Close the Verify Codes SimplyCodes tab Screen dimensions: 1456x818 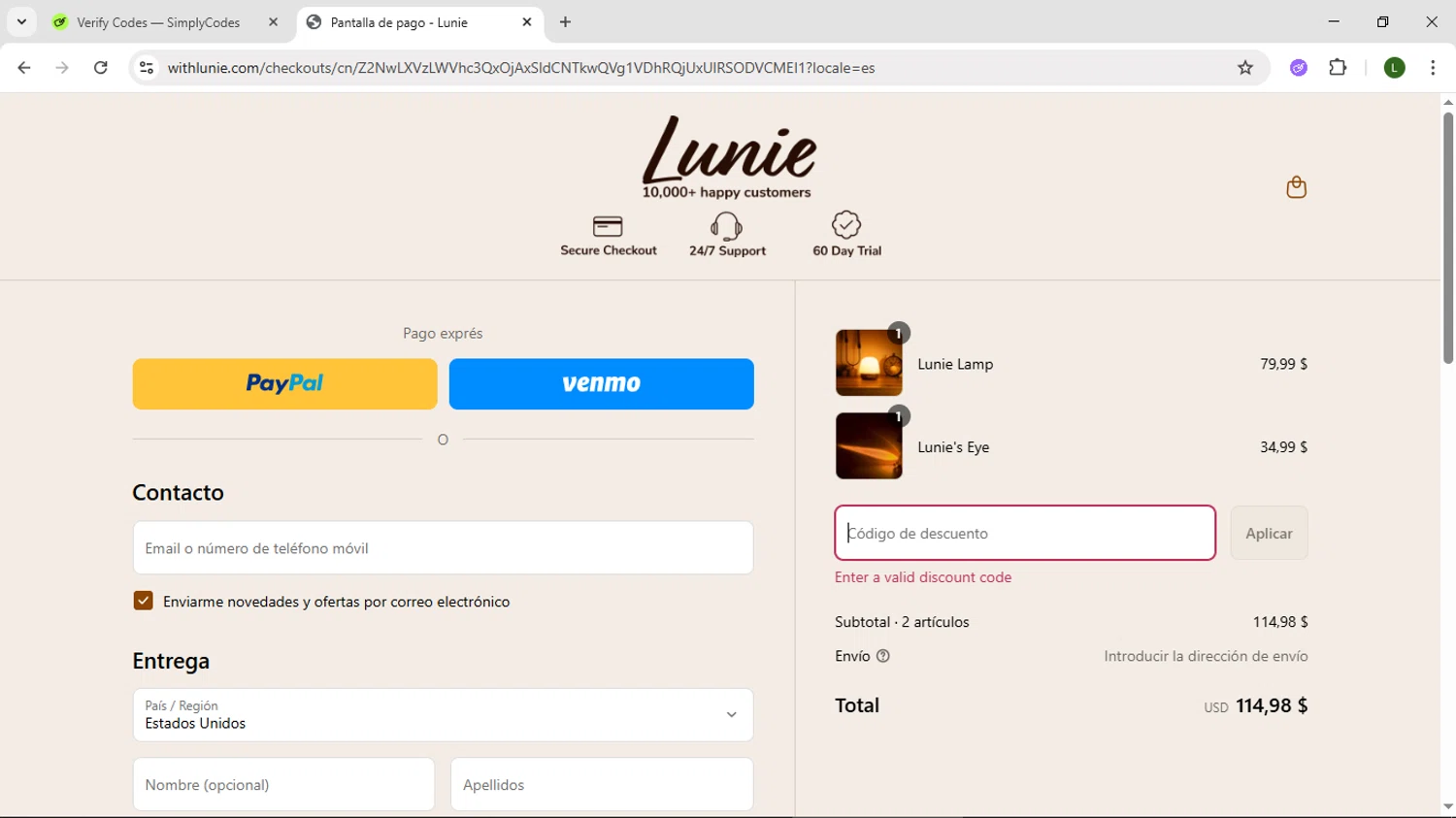(x=273, y=22)
